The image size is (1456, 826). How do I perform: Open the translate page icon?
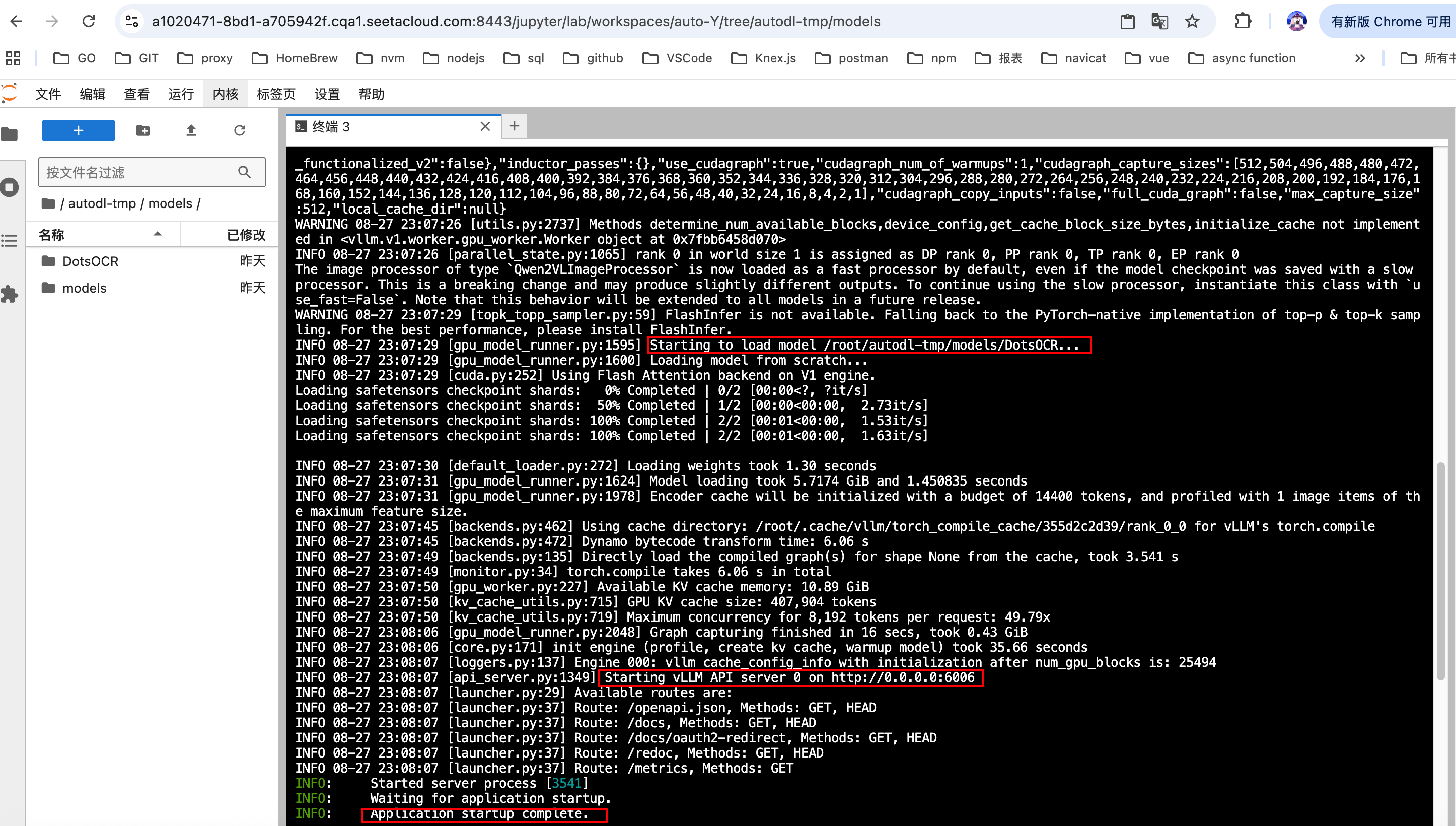click(1159, 22)
